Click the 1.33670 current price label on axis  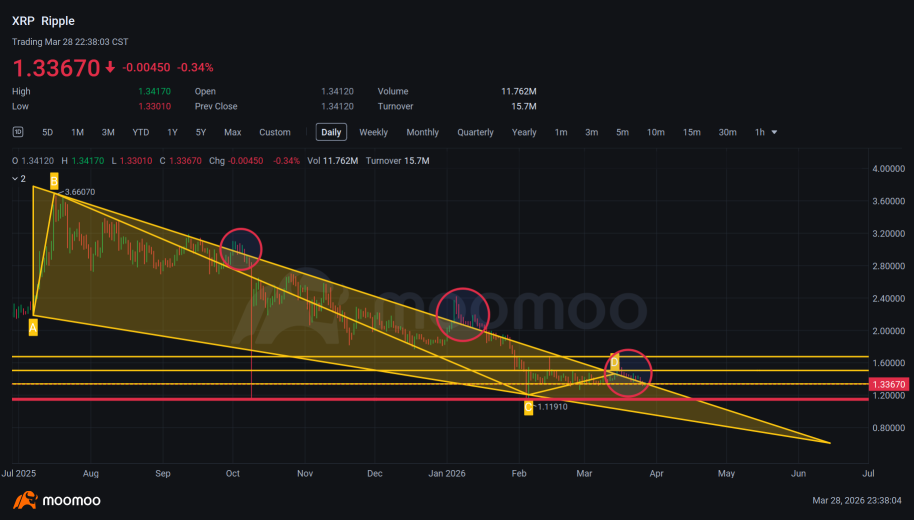coord(888,384)
